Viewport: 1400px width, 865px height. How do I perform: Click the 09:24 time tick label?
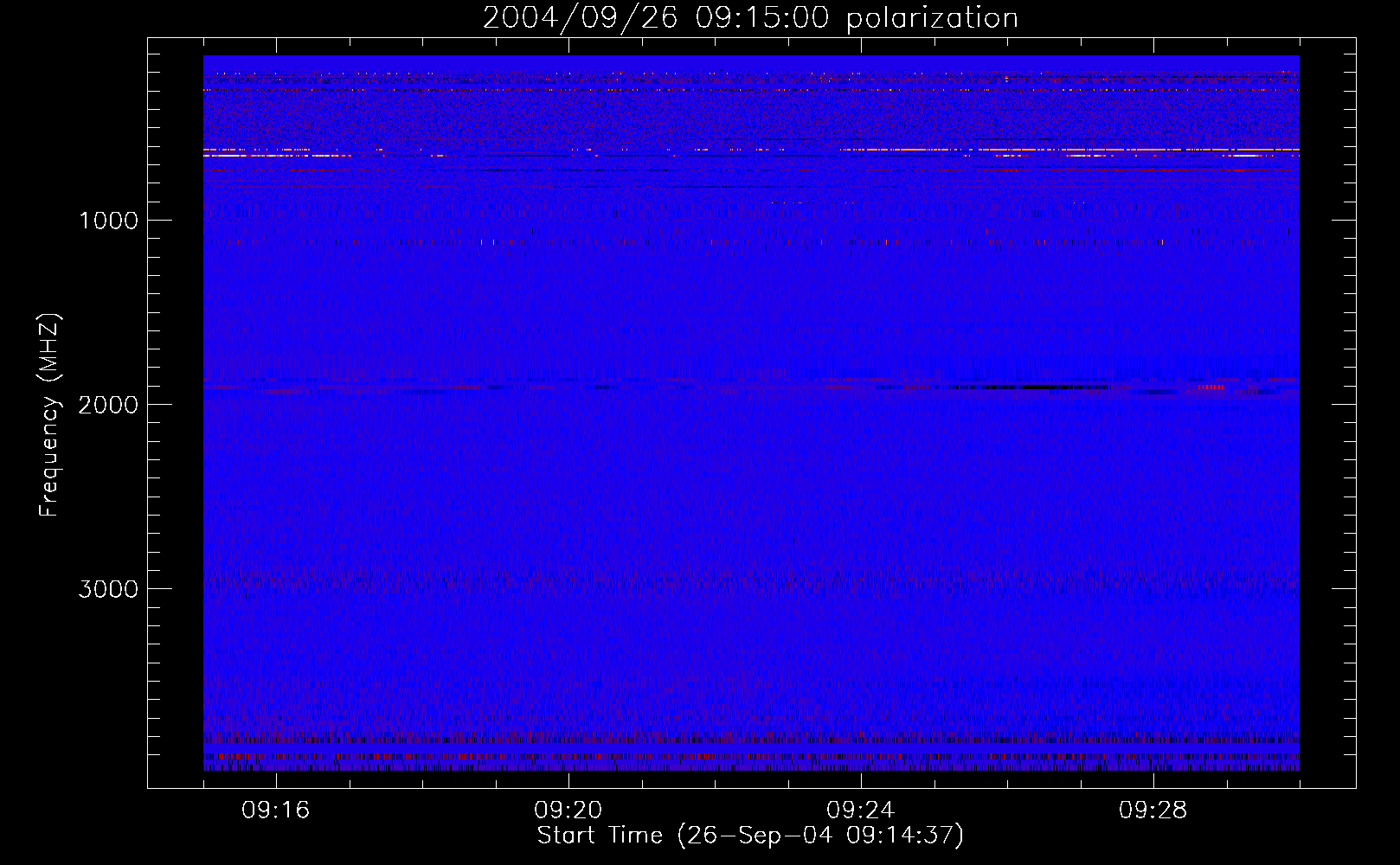tap(861, 811)
